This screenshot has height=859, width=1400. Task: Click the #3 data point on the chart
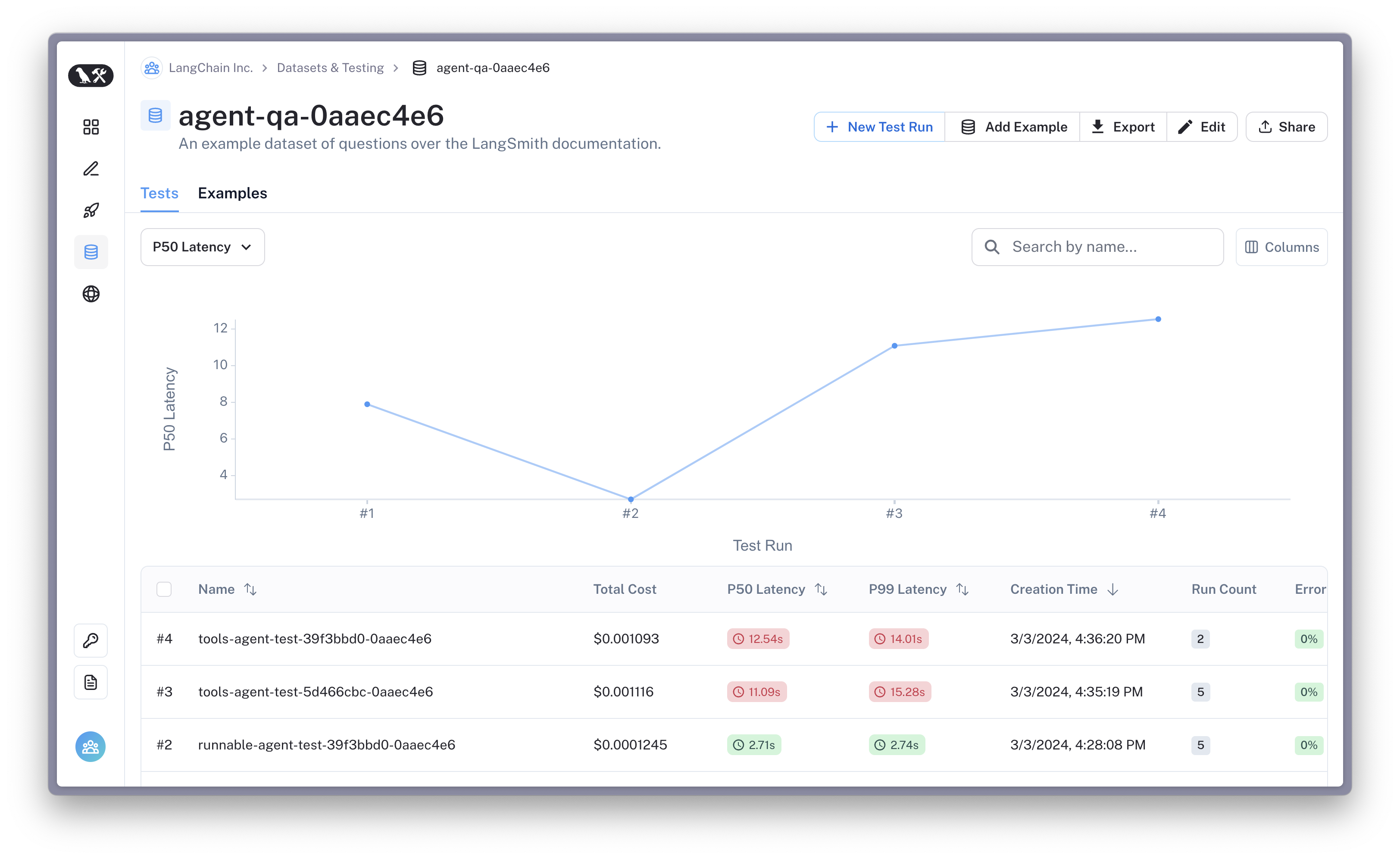point(894,346)
